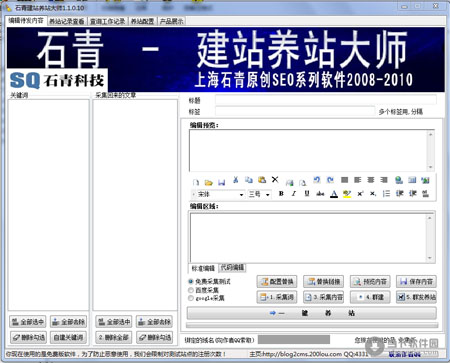Click the Print preview icon

302,182
